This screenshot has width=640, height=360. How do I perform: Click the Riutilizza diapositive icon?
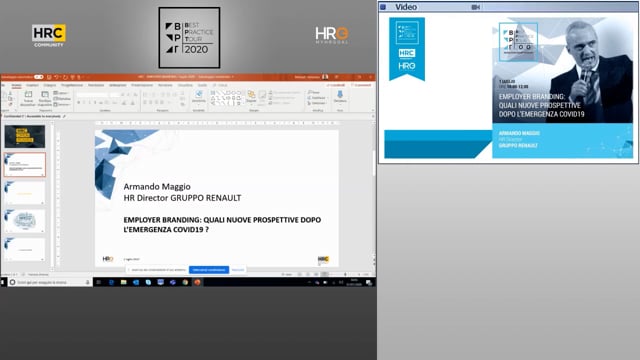pyautogui.click(x=45, y=99)
